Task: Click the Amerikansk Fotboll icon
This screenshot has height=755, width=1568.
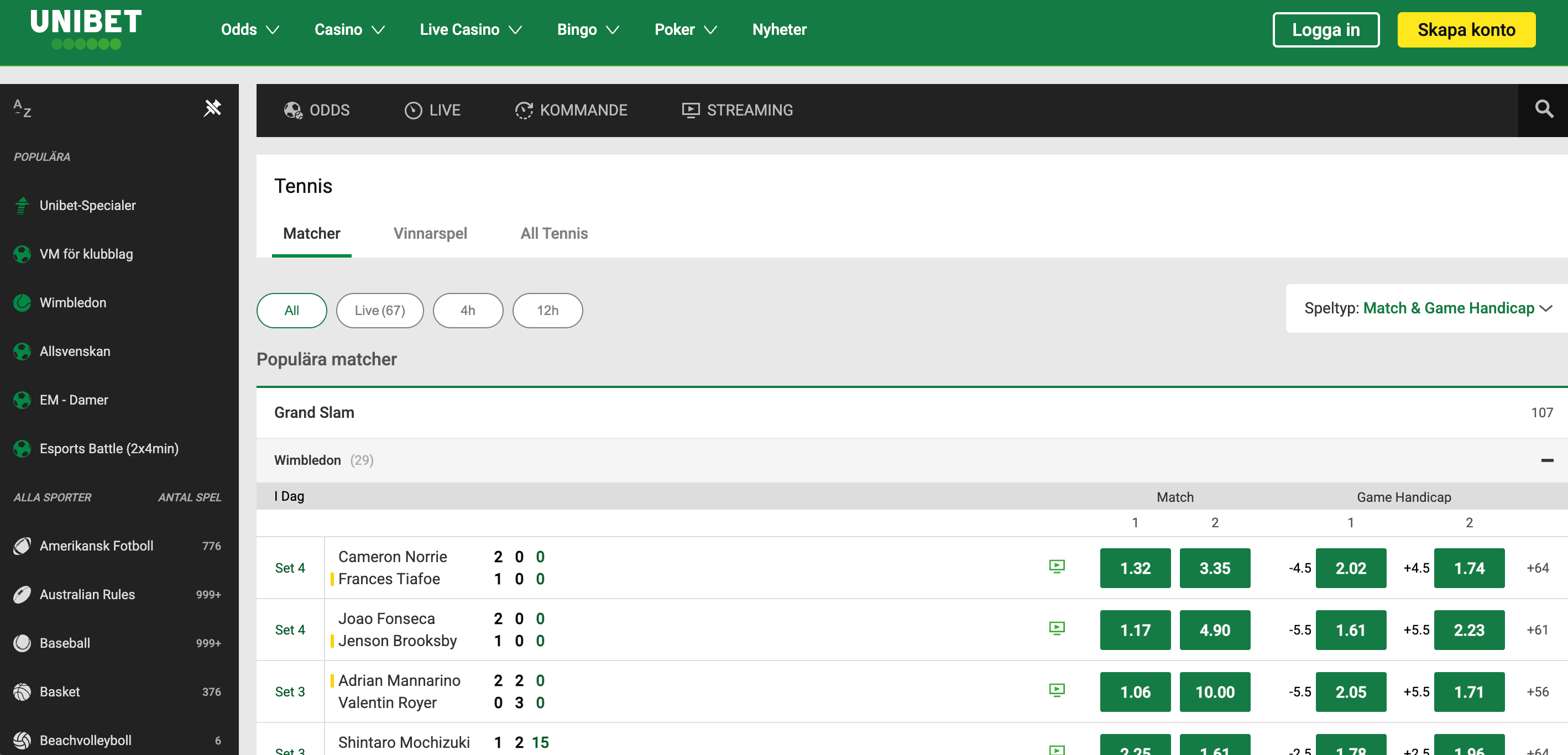Action: pyautogui.click(x=22, y=546)
